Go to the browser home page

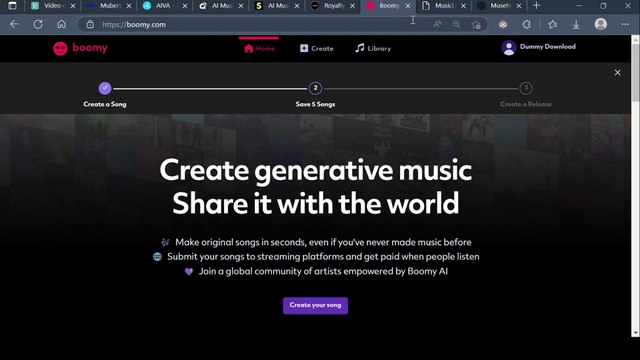62,24
